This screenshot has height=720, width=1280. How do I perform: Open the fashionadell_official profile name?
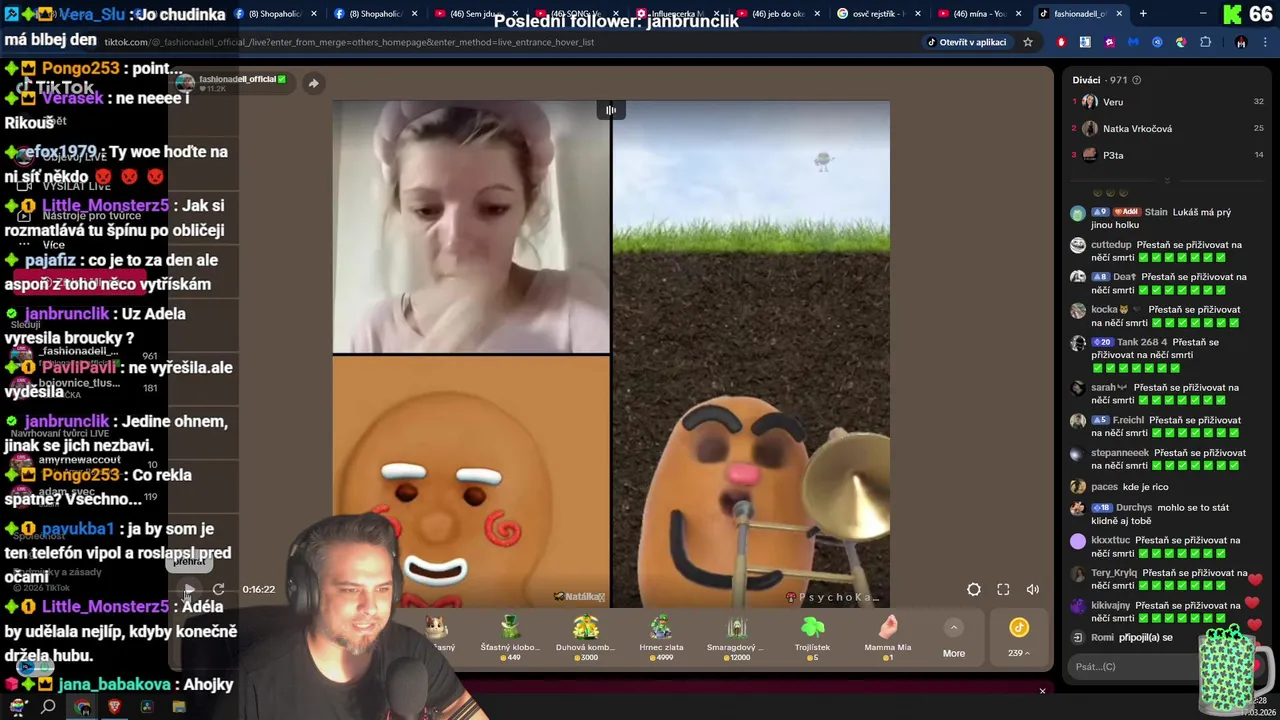pyautogui.click(x=237, y=79)
